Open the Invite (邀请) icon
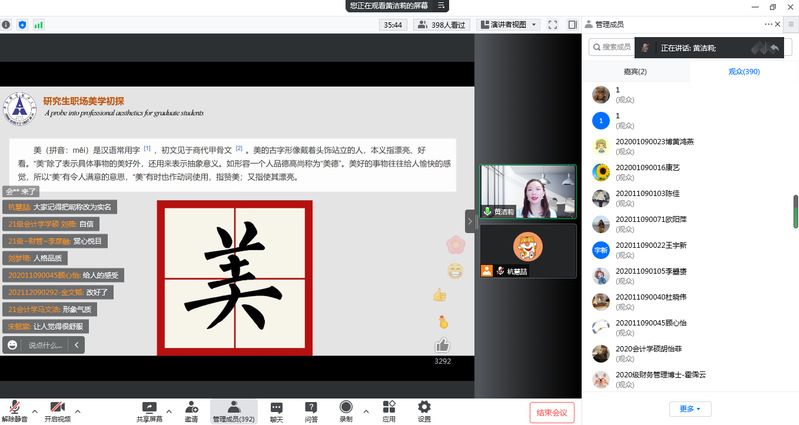Screen dimensions: 799x425 [190, 407]
